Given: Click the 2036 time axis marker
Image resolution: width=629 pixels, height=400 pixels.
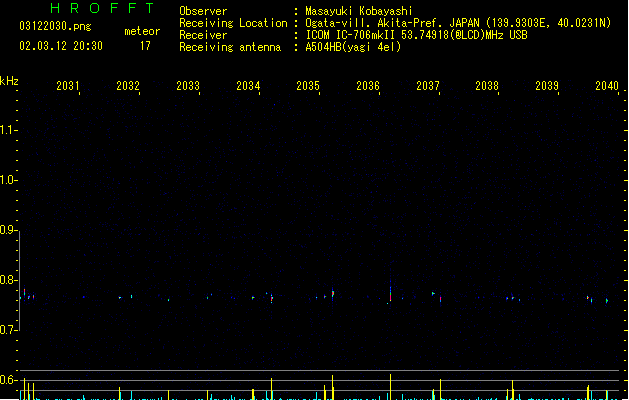Looking at the screenshot, I should (x=368, y=86).
